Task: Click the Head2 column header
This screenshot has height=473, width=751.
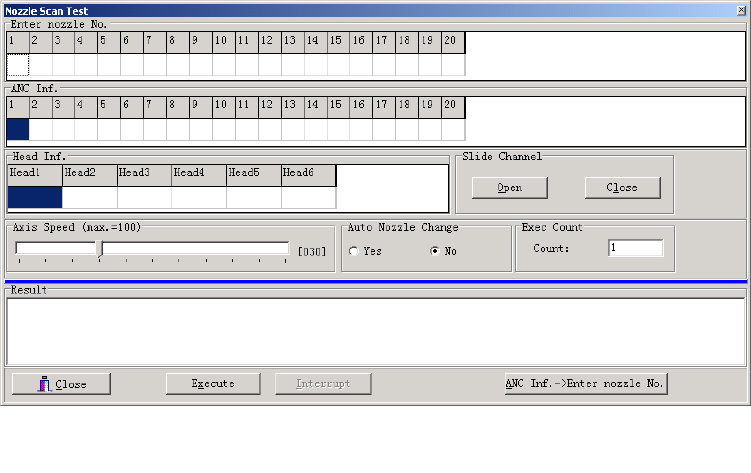Action: [90, 175]
